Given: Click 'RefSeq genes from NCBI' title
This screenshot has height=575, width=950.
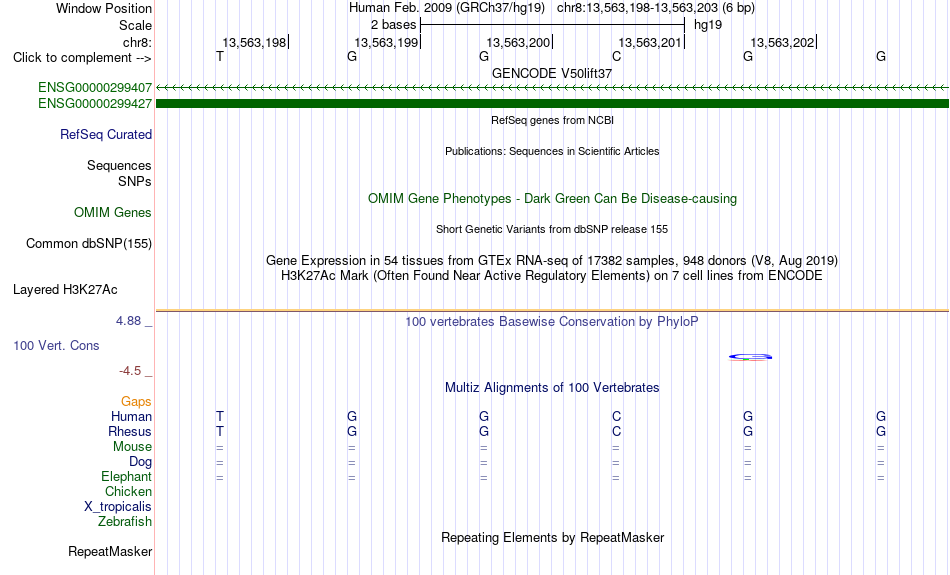Looking at the screenshot, I should [x=552, y=120].
